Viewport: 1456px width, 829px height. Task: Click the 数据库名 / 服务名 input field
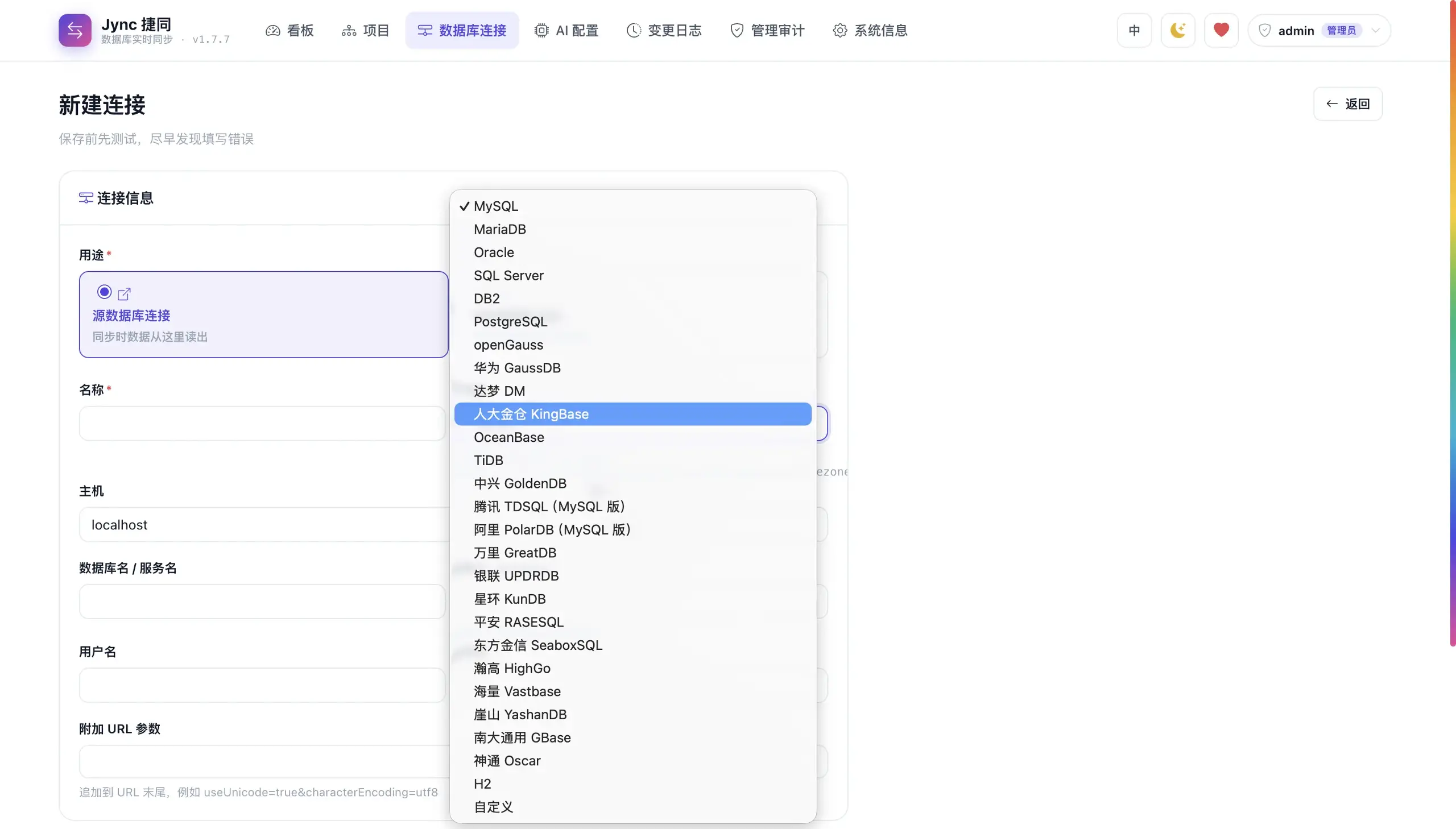pyautogui.click(x=262, y=601)
